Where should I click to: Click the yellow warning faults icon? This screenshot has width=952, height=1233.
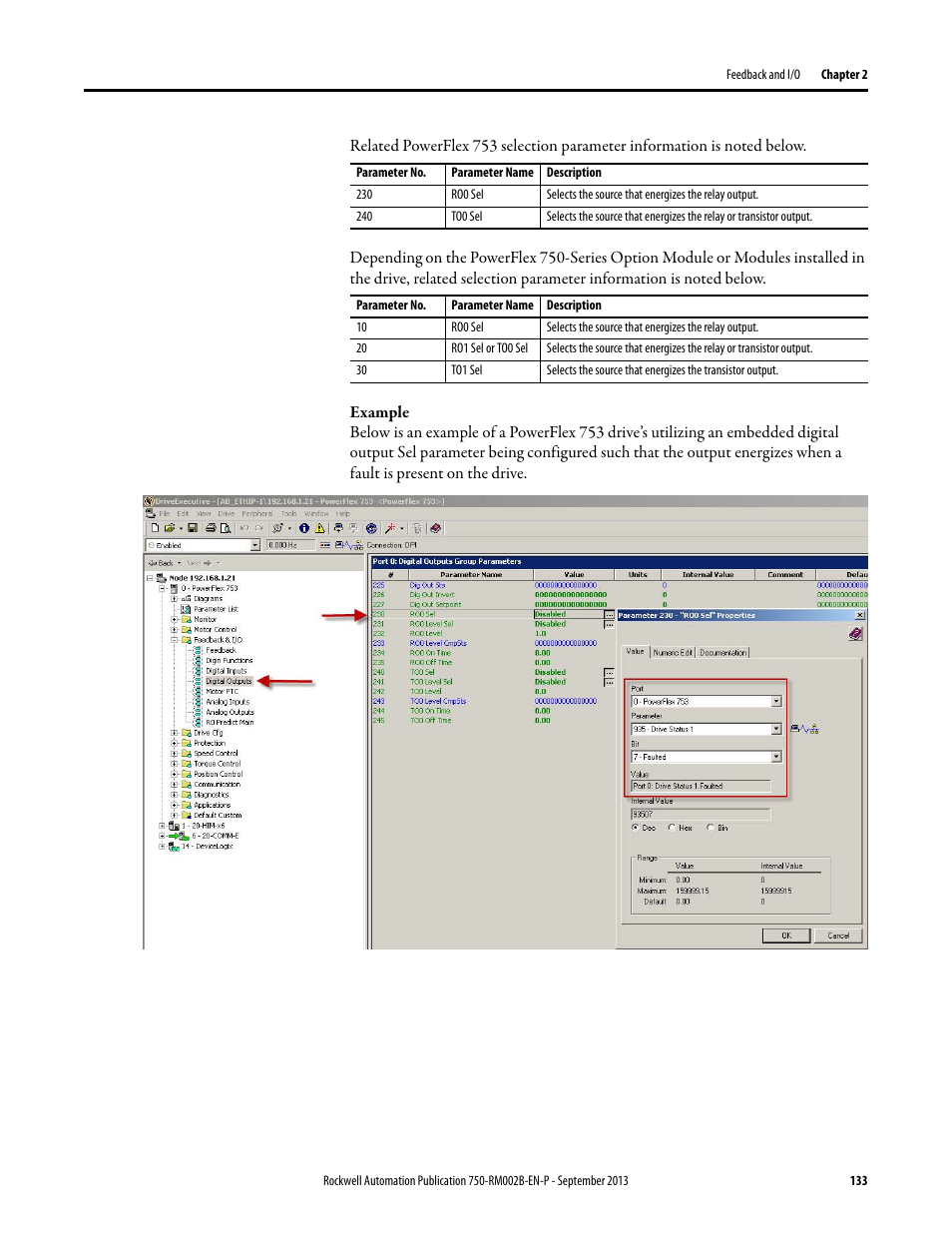tap(319, 528)
